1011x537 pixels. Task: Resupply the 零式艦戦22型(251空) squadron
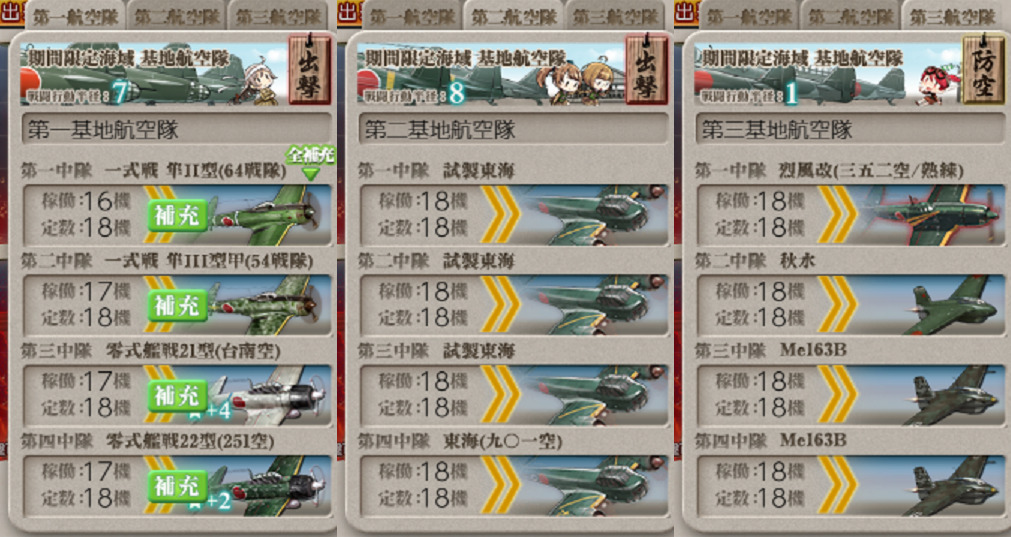tap(178, 486)
